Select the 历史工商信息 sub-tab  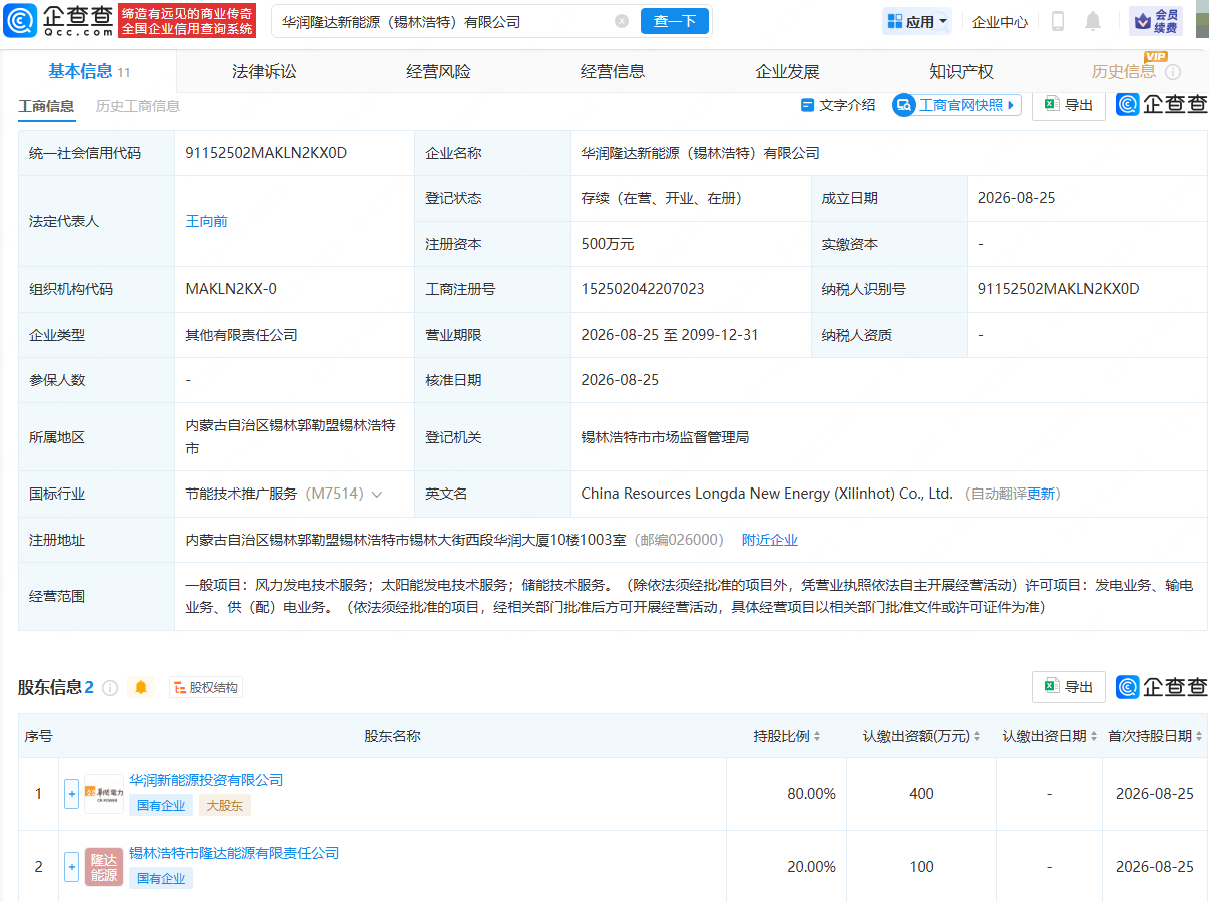[138, 106]
